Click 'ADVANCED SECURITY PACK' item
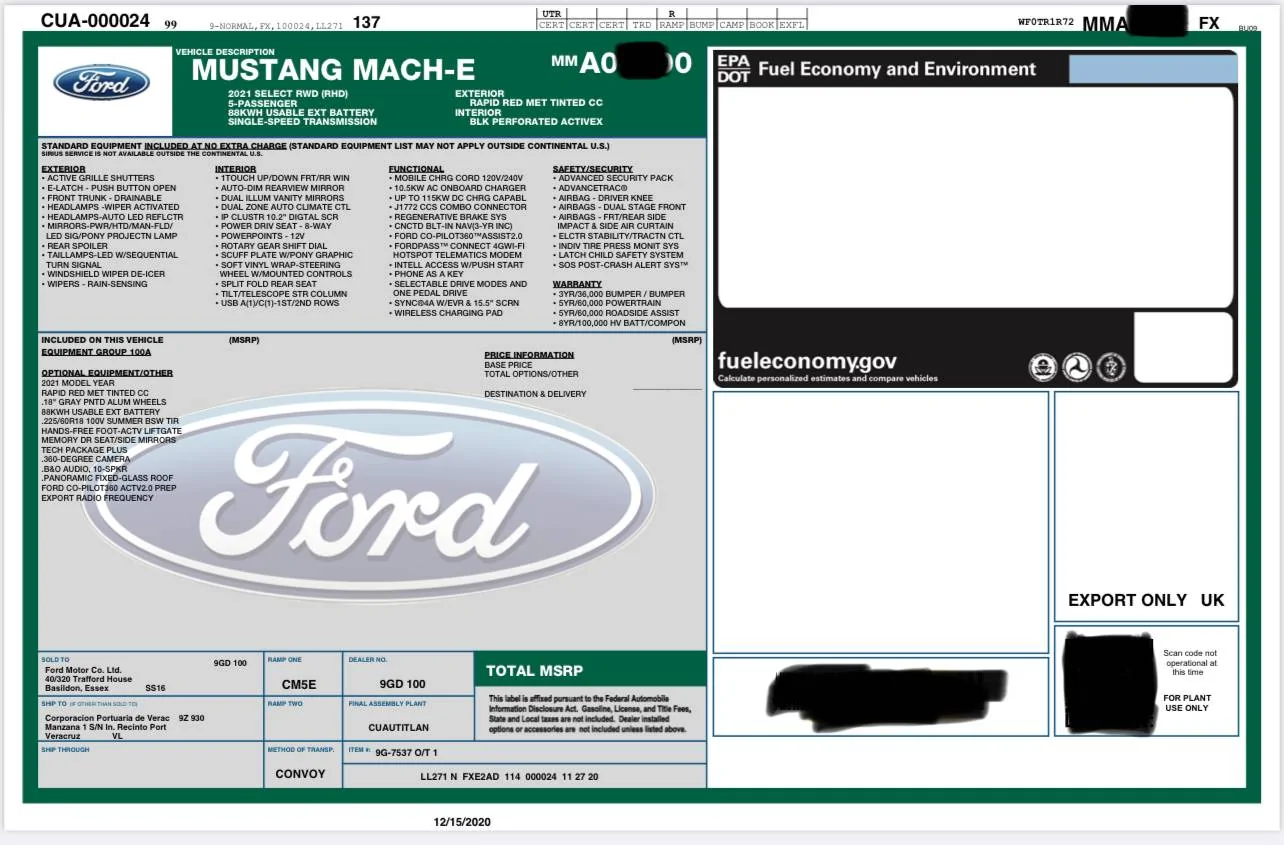 [616, 178]
